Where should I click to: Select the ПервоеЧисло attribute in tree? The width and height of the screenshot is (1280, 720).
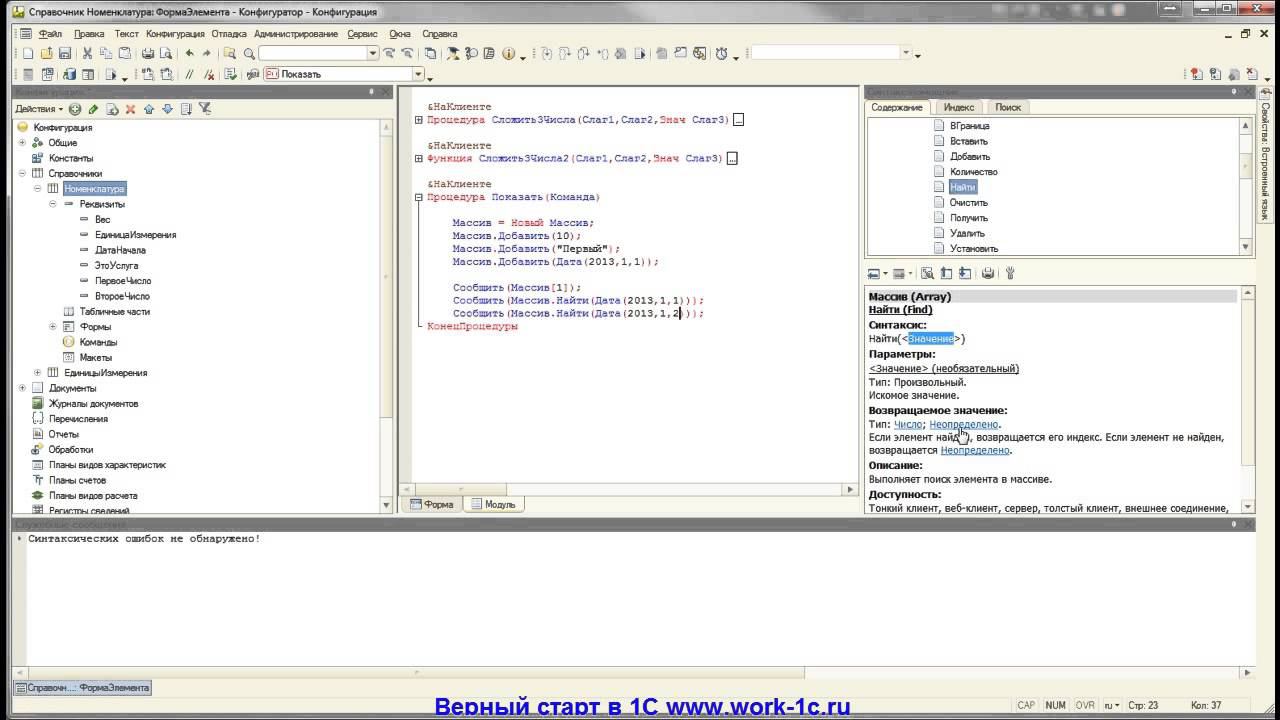122,281
